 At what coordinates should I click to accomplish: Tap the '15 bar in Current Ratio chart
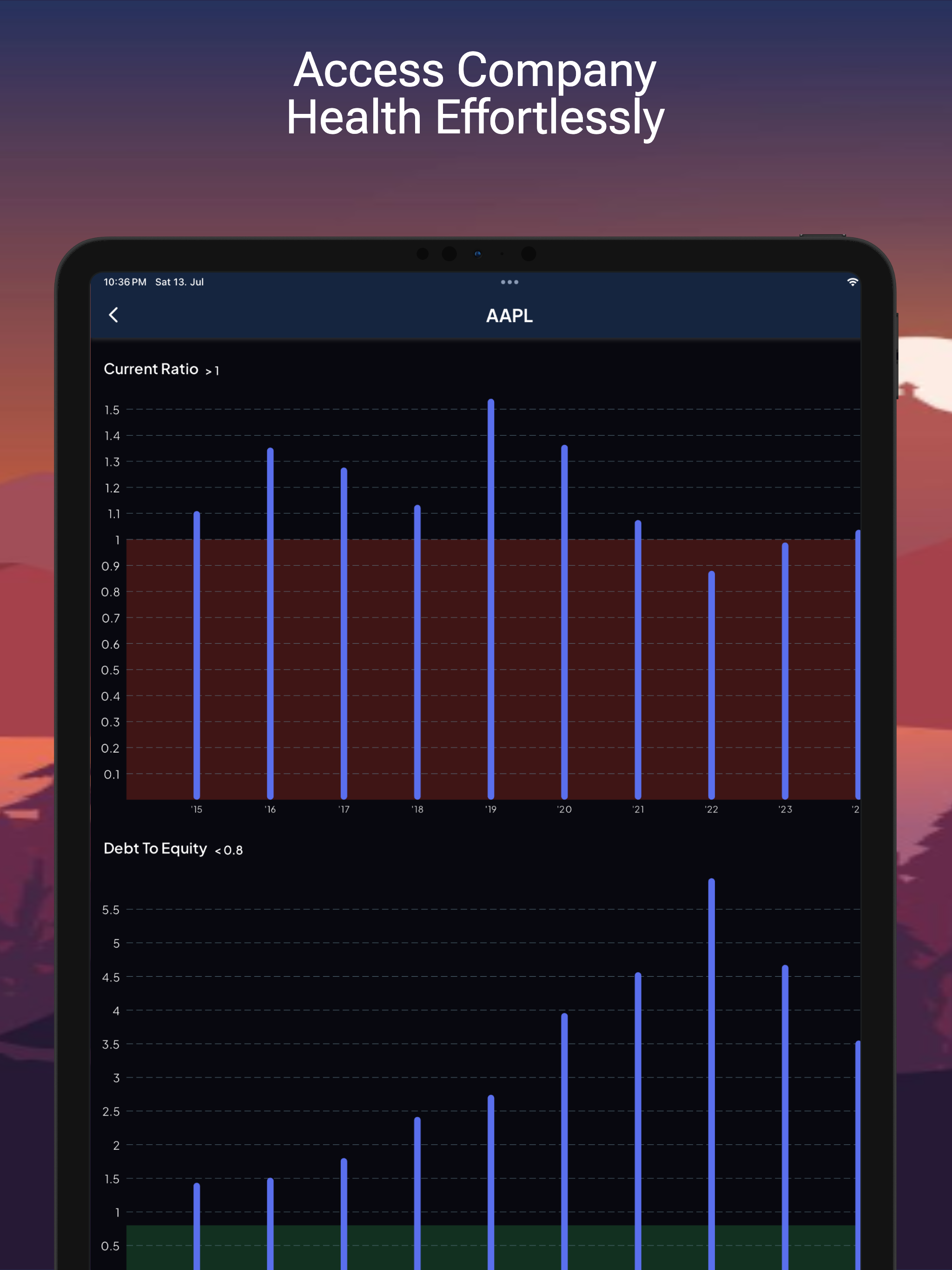[x=197, y=655]
